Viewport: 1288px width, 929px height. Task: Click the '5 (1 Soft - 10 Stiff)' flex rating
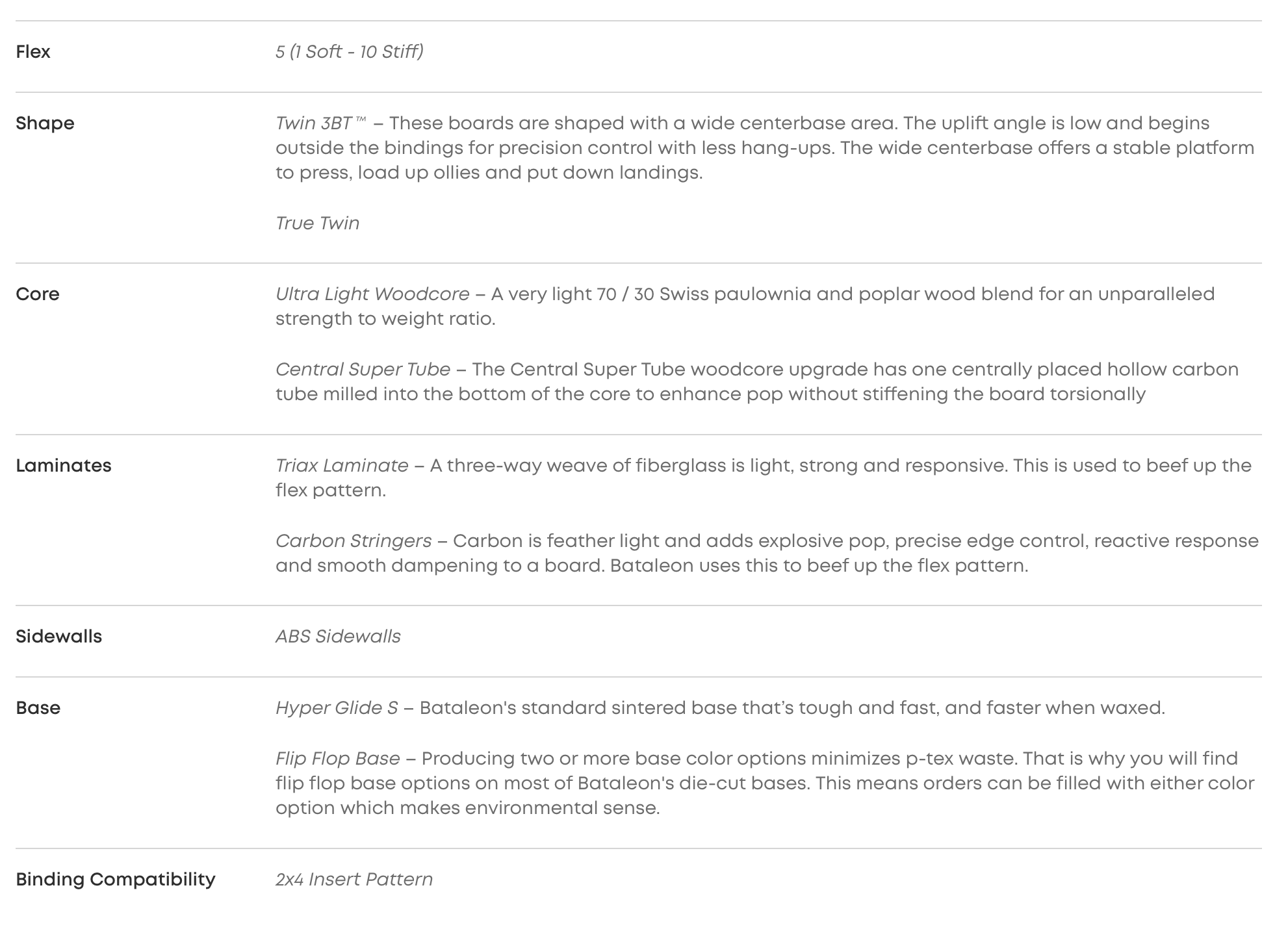click(349, 52)
